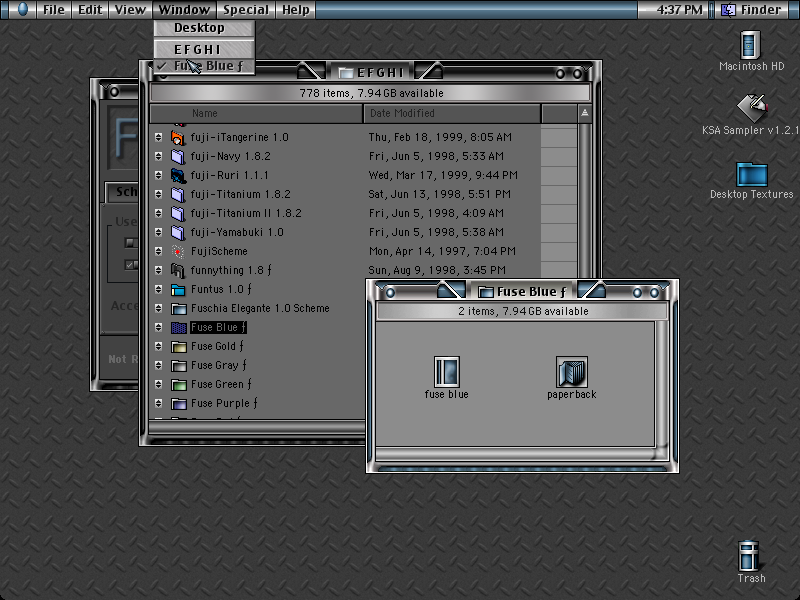Expand the fuji-iTangerine 1.0 row disclosure arrow
800x600 pixels.
[x=158, y=137]
